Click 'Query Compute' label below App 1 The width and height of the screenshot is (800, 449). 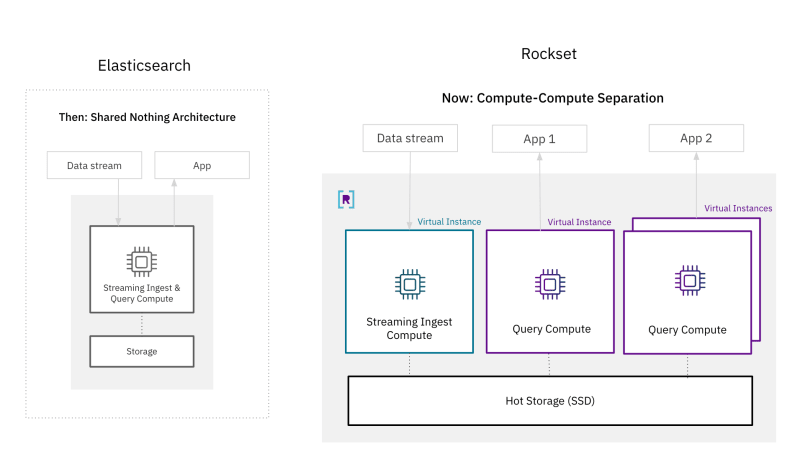[x=552, y=329]
